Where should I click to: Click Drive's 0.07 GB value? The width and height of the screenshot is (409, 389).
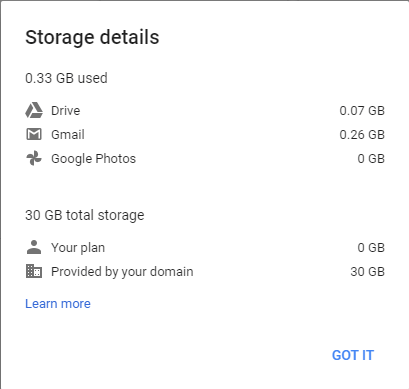click(x=362, y=111)
